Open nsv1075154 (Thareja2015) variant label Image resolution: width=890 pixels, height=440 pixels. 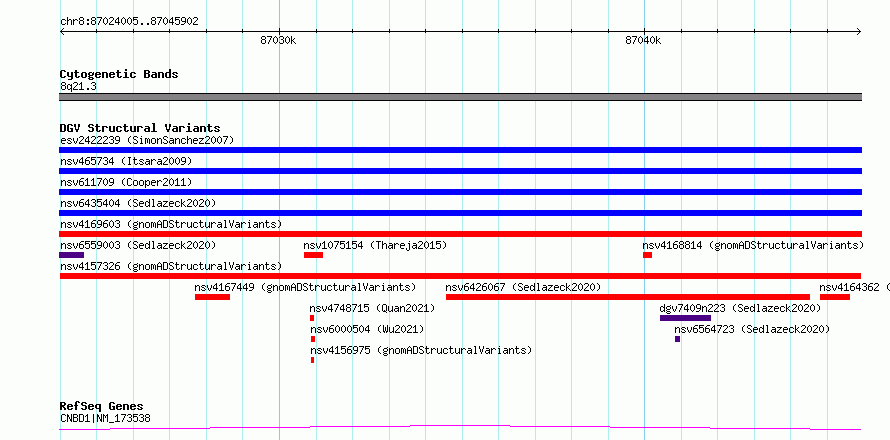click(x=375, y=245)
